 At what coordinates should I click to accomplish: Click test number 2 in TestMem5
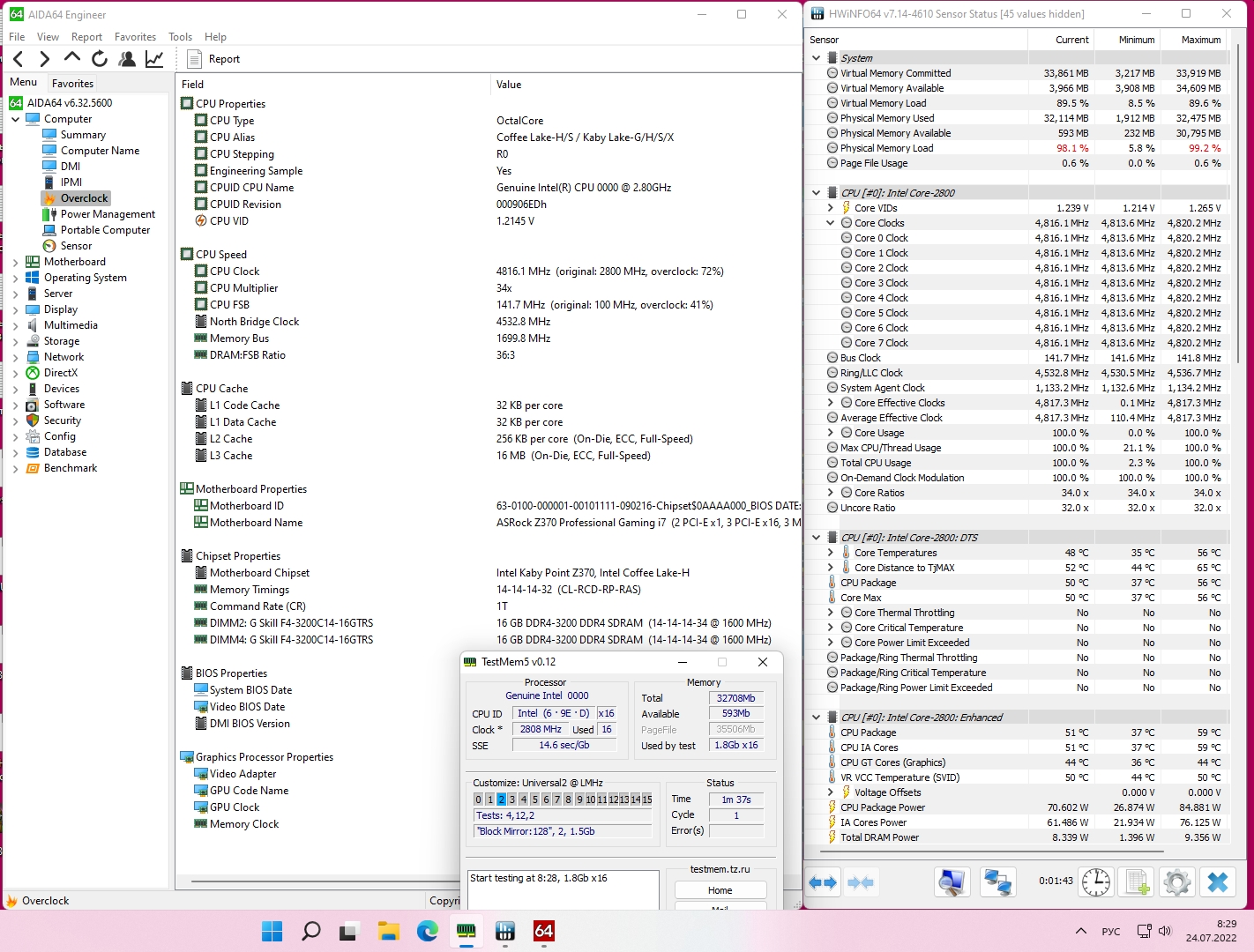(x=501, y=800)
